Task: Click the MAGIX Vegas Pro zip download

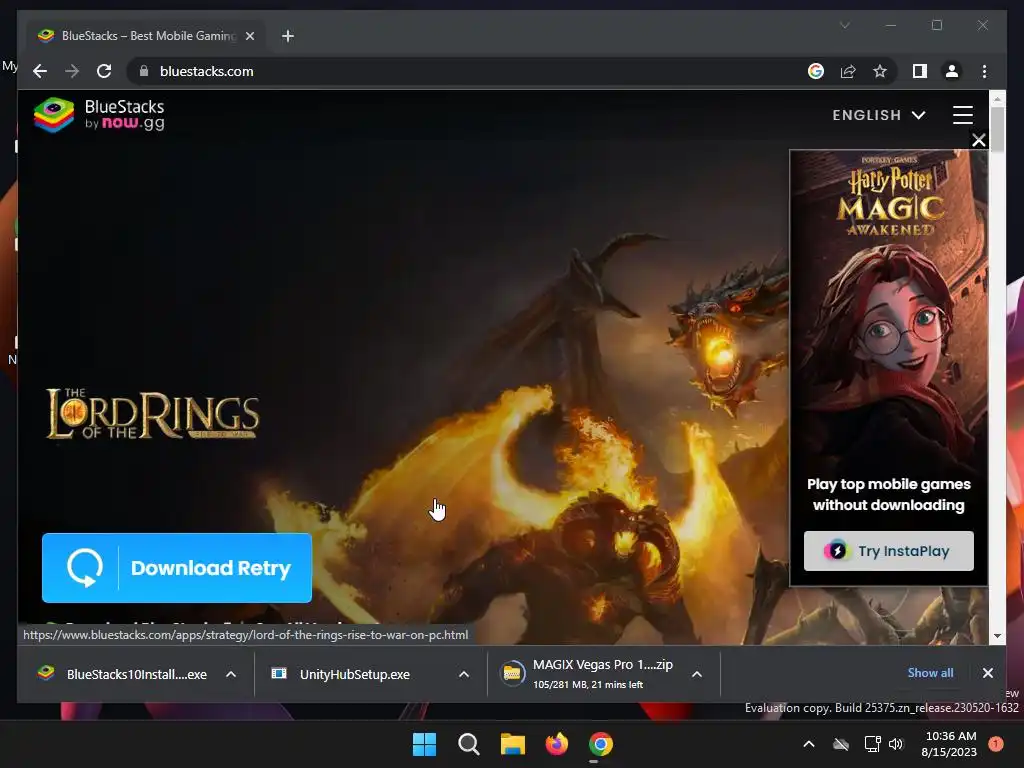Action: click(588, 674)
